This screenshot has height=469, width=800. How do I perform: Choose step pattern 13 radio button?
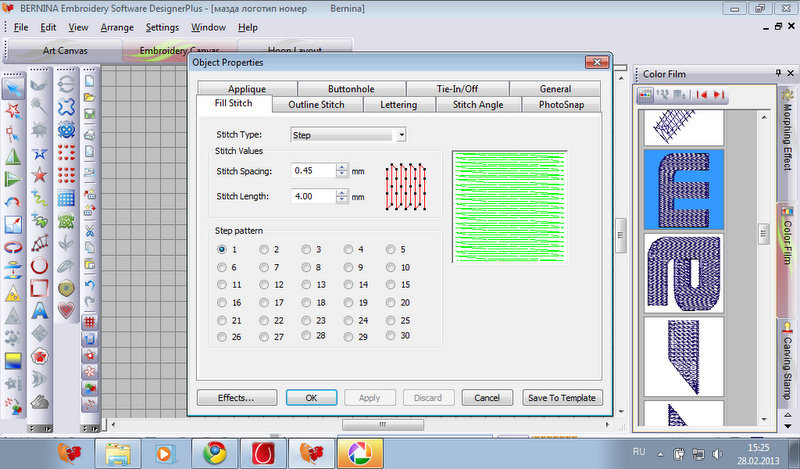(306, 285)
